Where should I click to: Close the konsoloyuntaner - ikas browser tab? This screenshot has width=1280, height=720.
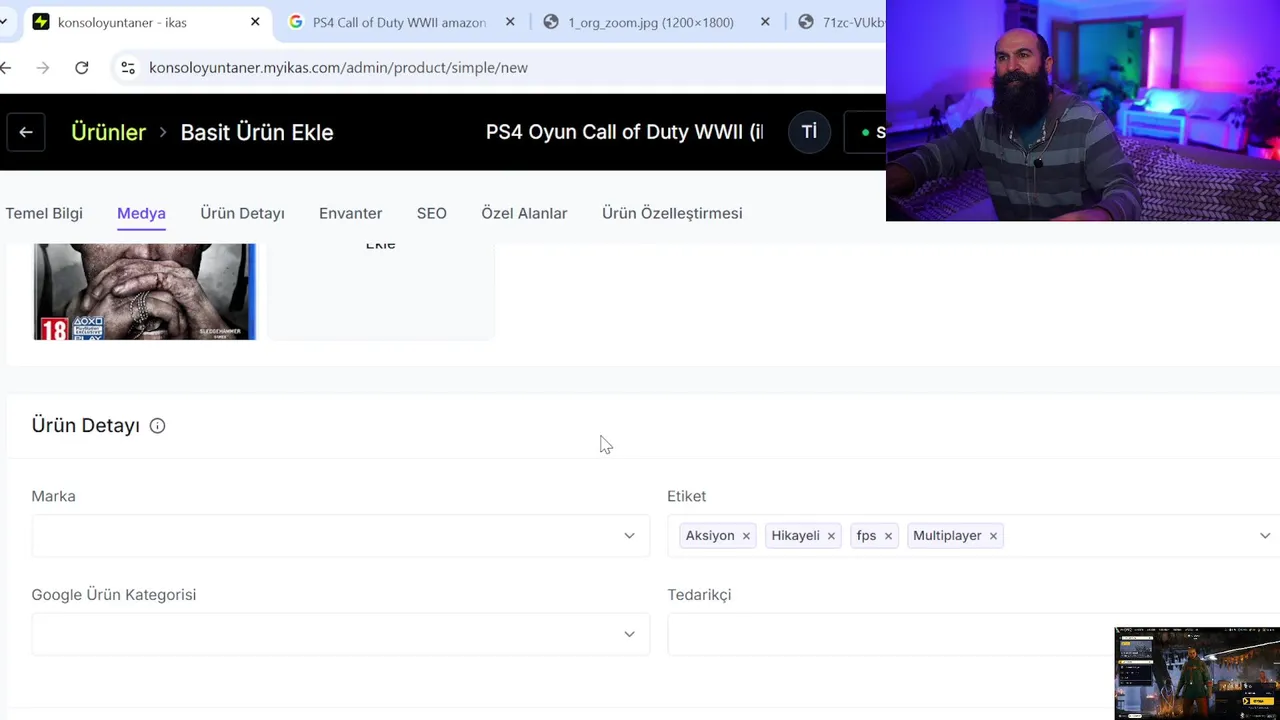click(x=255, y=22)
